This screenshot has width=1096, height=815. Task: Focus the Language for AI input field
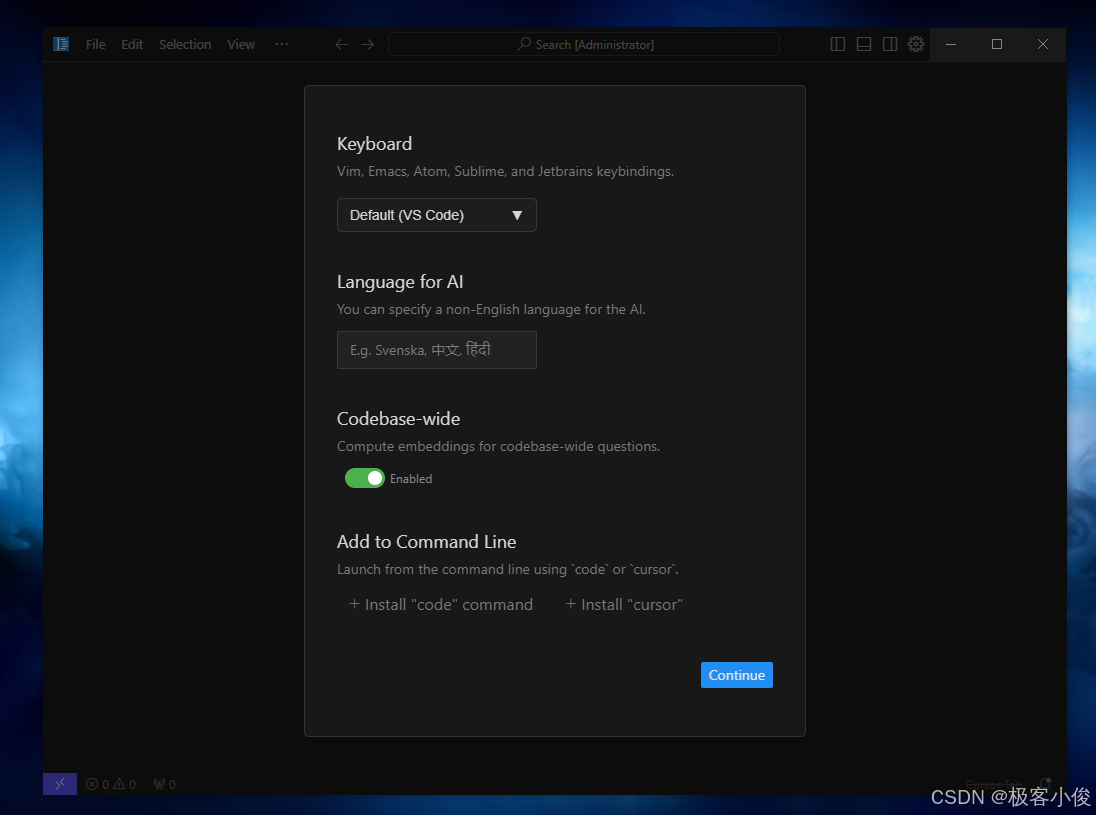[437, 349]
